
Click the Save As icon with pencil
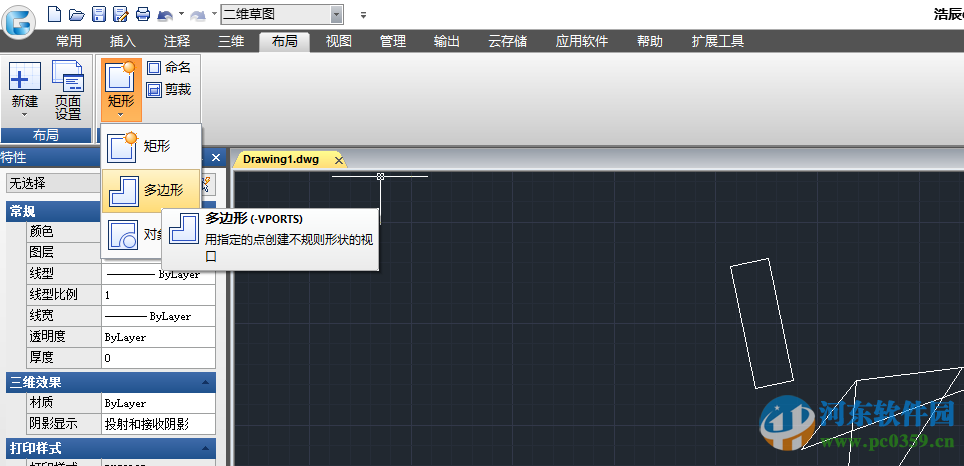pos(120,14)
